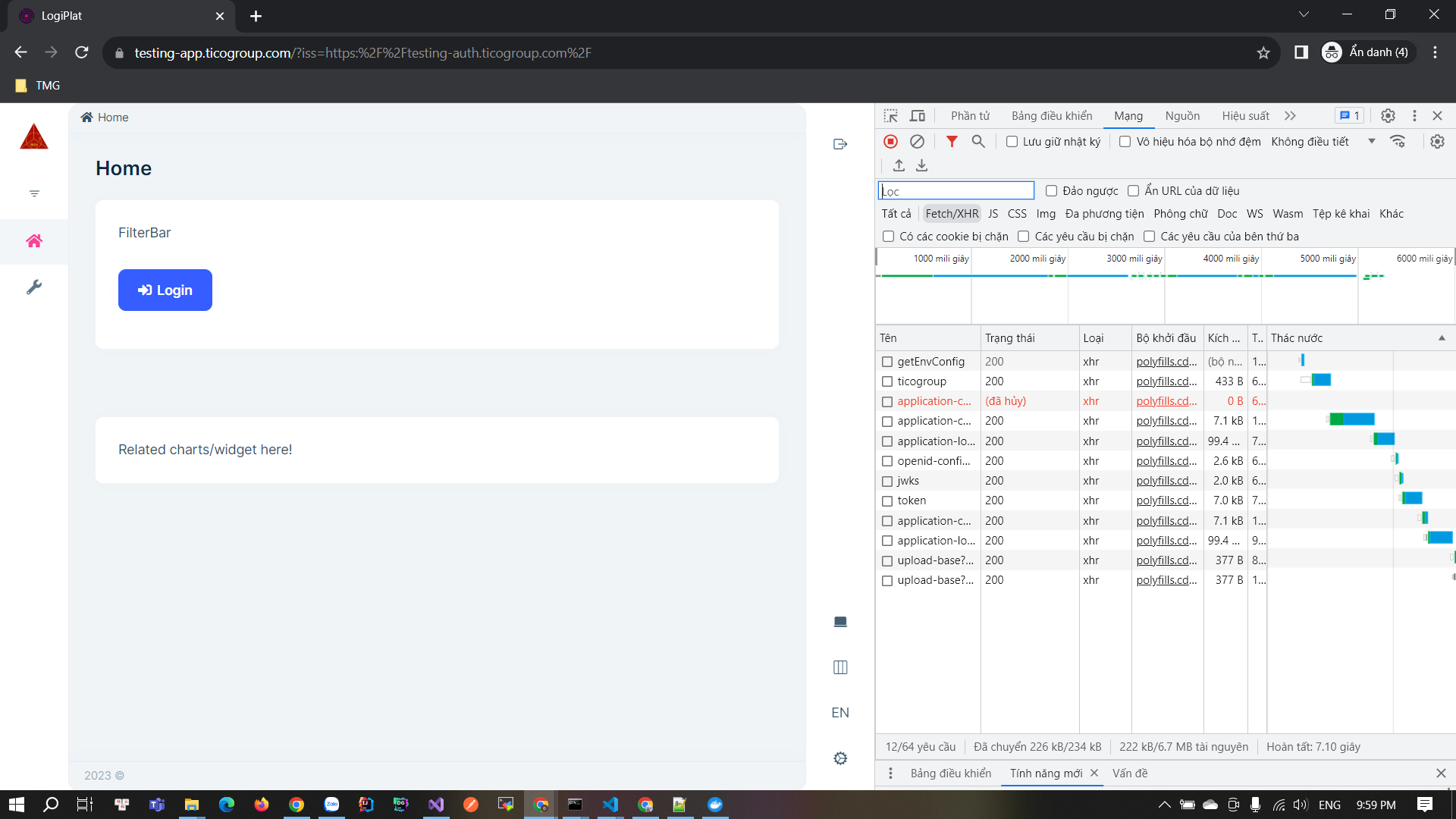1456x819 pixels.
Task: Click the record network log icon
Action: click(x=891, y=142)
